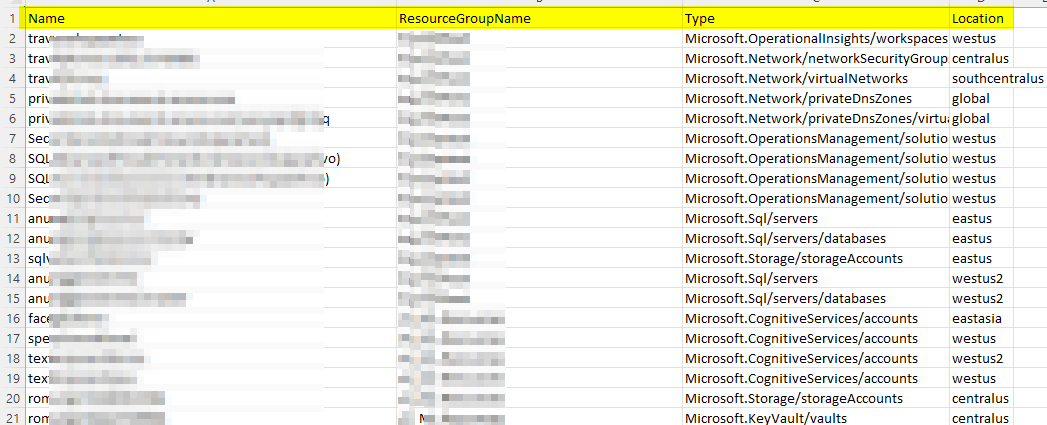1047x425 pixels.
Task: Click the Microsoft.Sql/servers/databases cell in row 15
Action: [815, 298]
